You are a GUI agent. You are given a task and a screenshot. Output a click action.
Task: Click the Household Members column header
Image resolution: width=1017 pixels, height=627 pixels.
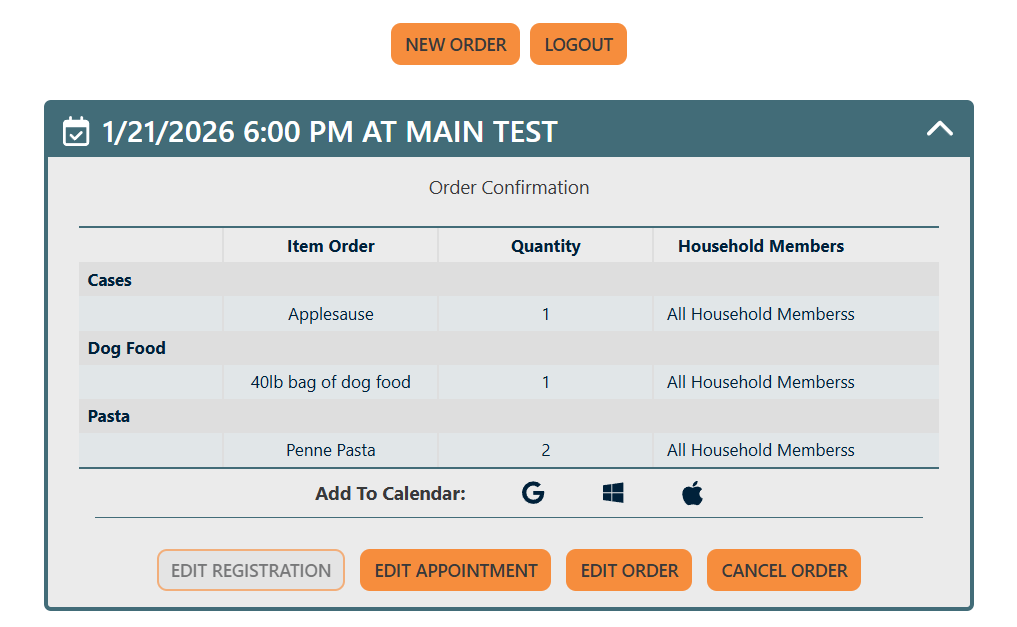(761, 246)
